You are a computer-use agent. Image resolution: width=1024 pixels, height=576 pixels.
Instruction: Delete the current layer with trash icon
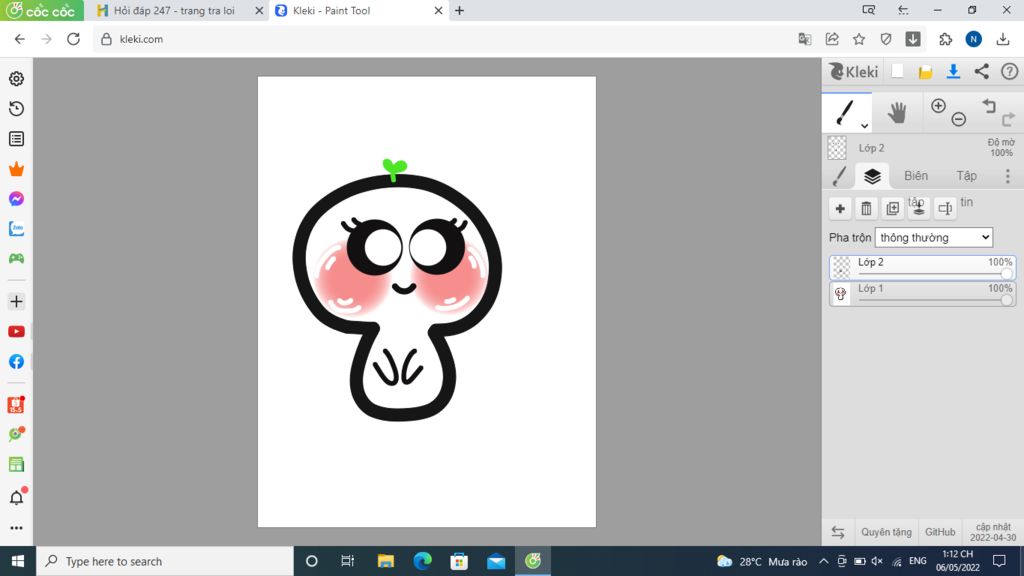(866, 208)
